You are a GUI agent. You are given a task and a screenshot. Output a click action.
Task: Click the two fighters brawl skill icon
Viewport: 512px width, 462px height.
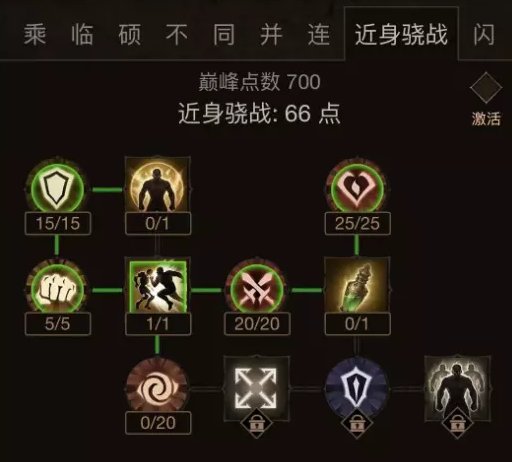click(157, 287)
